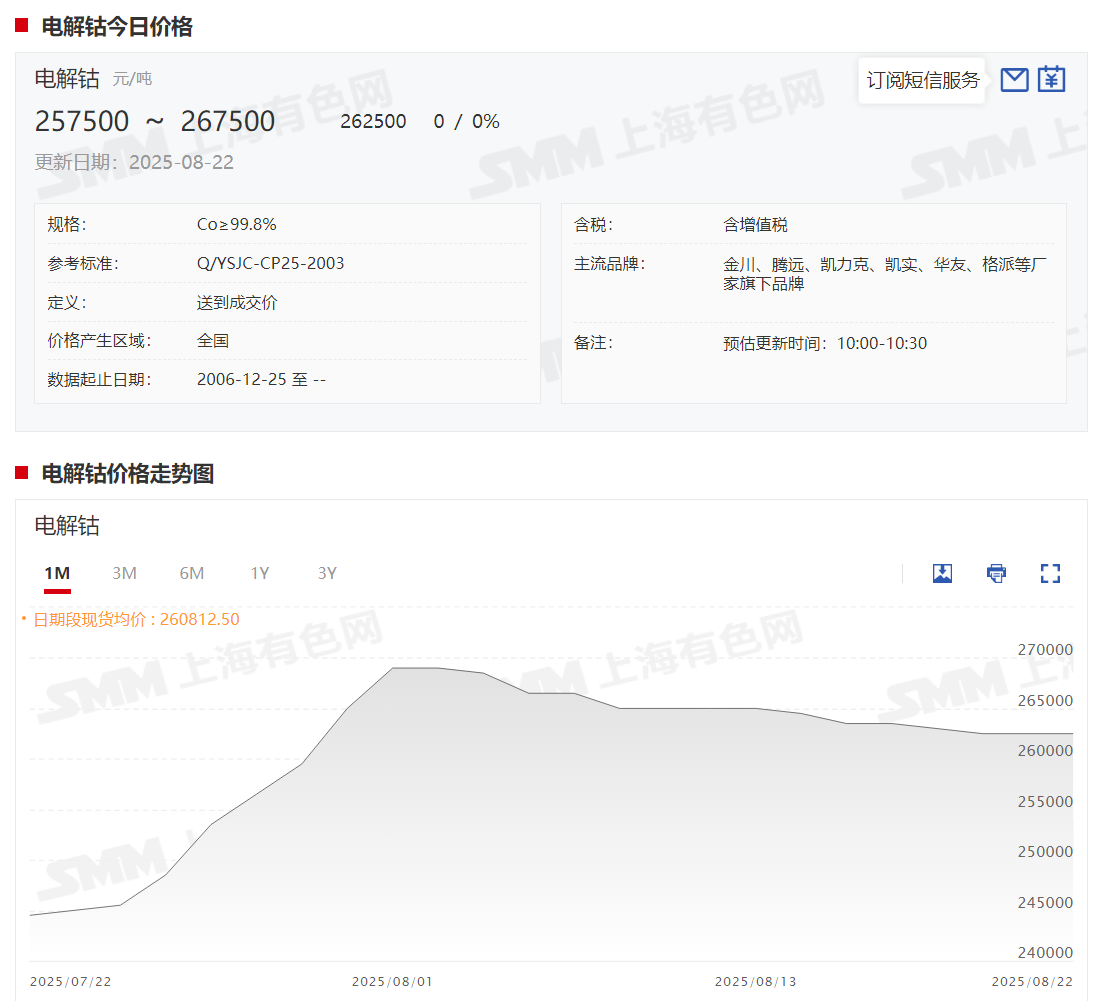The height and width of the screenshot is (1001, 1097).
Task: View the 3Y price history
Action: click(x=327, y=573)
